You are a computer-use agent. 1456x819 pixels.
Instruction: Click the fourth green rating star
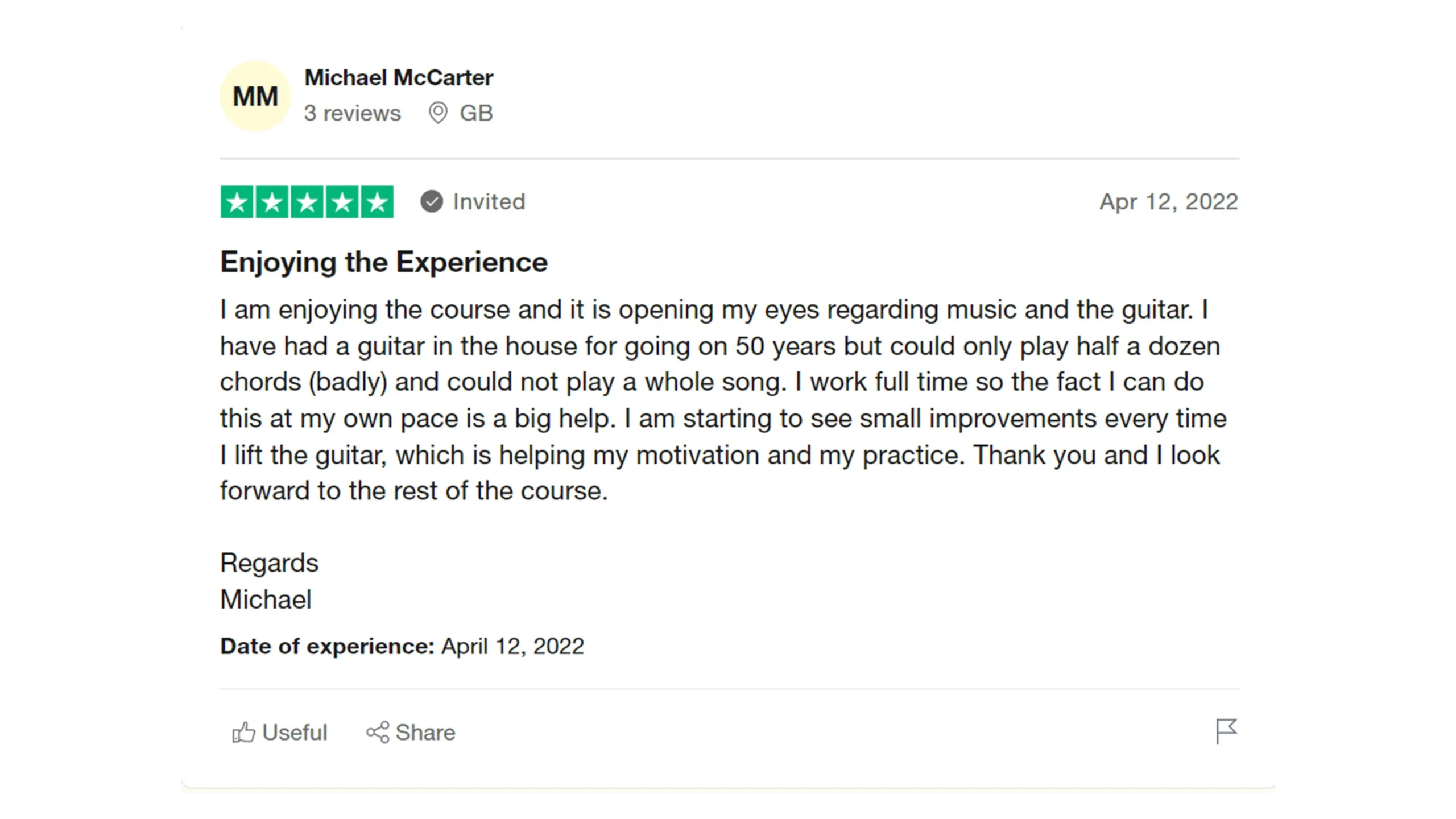[x=342, y=202]
